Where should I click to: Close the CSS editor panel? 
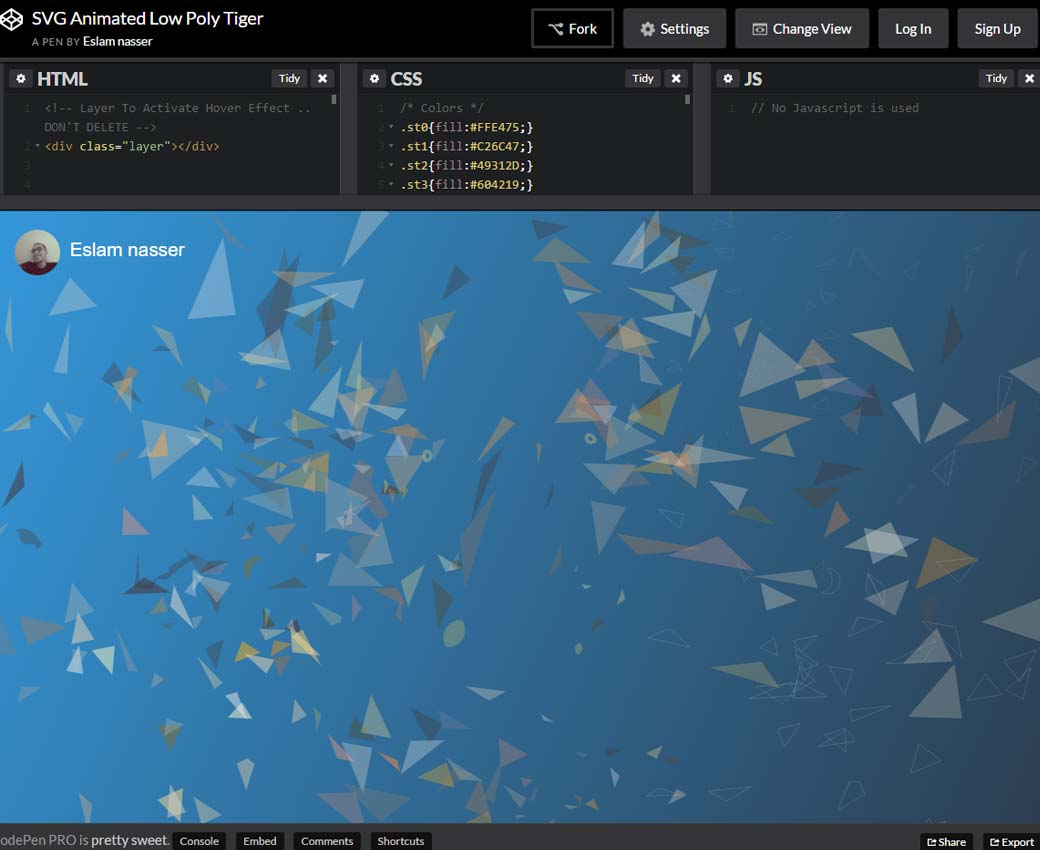[x=676, y=79]
